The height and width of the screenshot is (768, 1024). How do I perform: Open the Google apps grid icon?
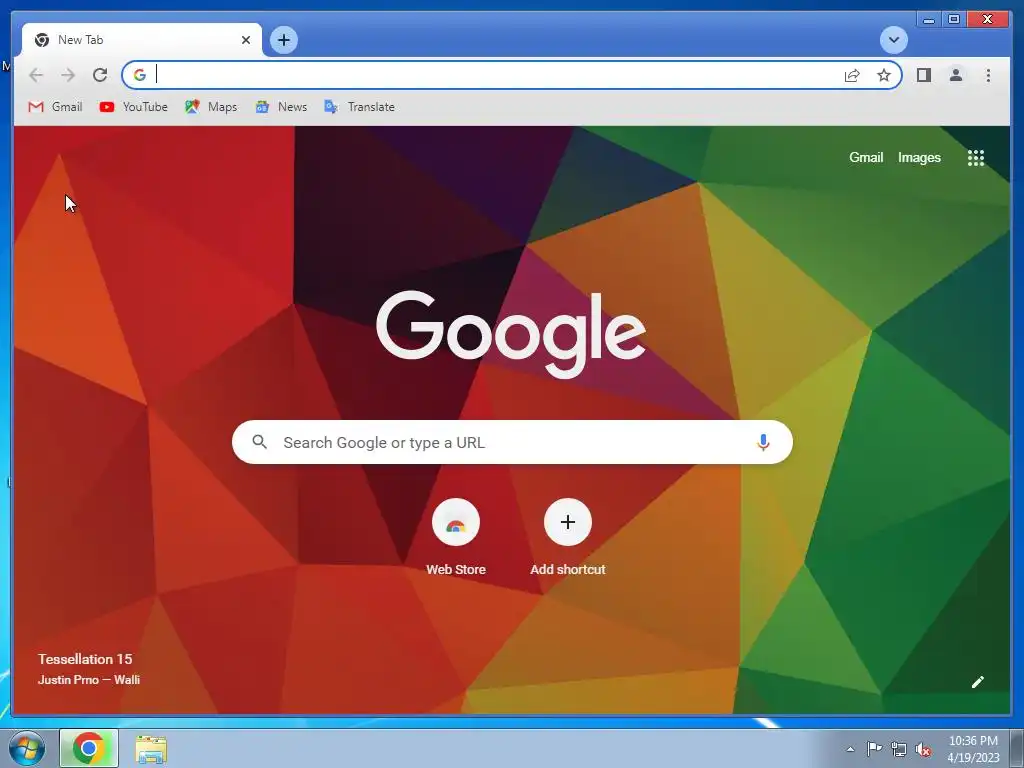click(976, 157)
